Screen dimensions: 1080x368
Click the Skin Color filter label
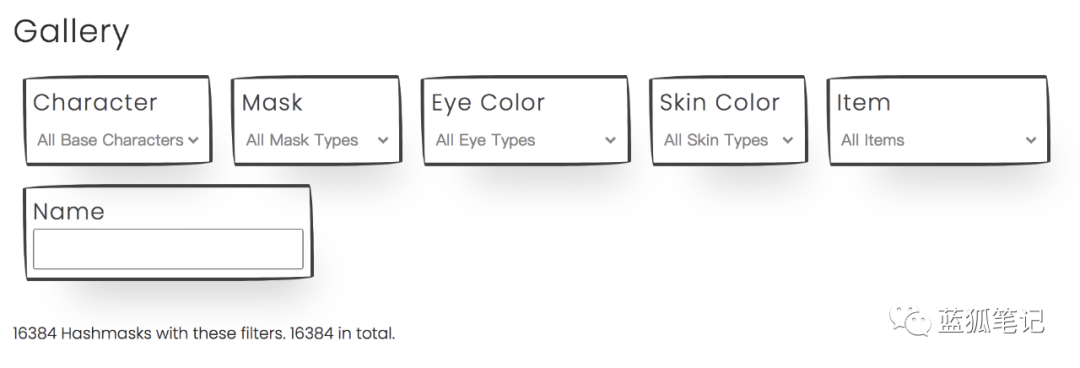720,102
